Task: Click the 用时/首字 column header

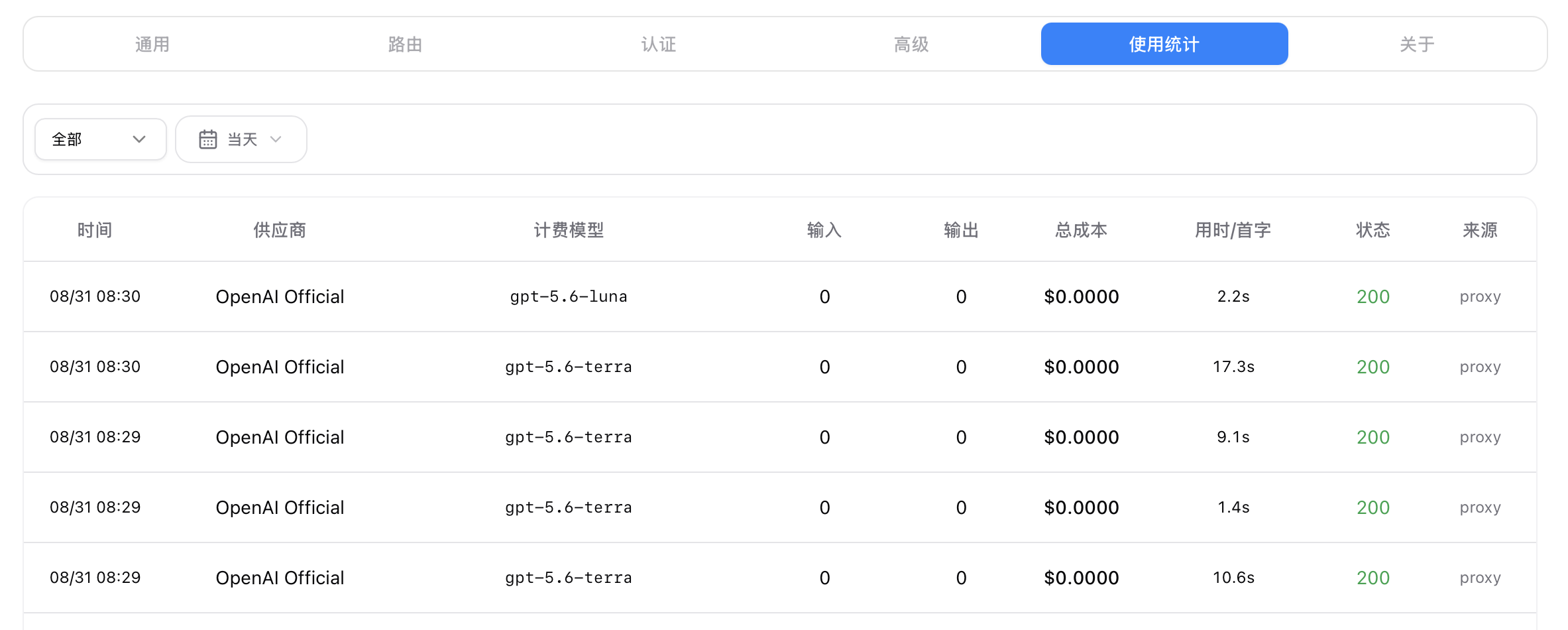Action: [x=1233, y=230]
